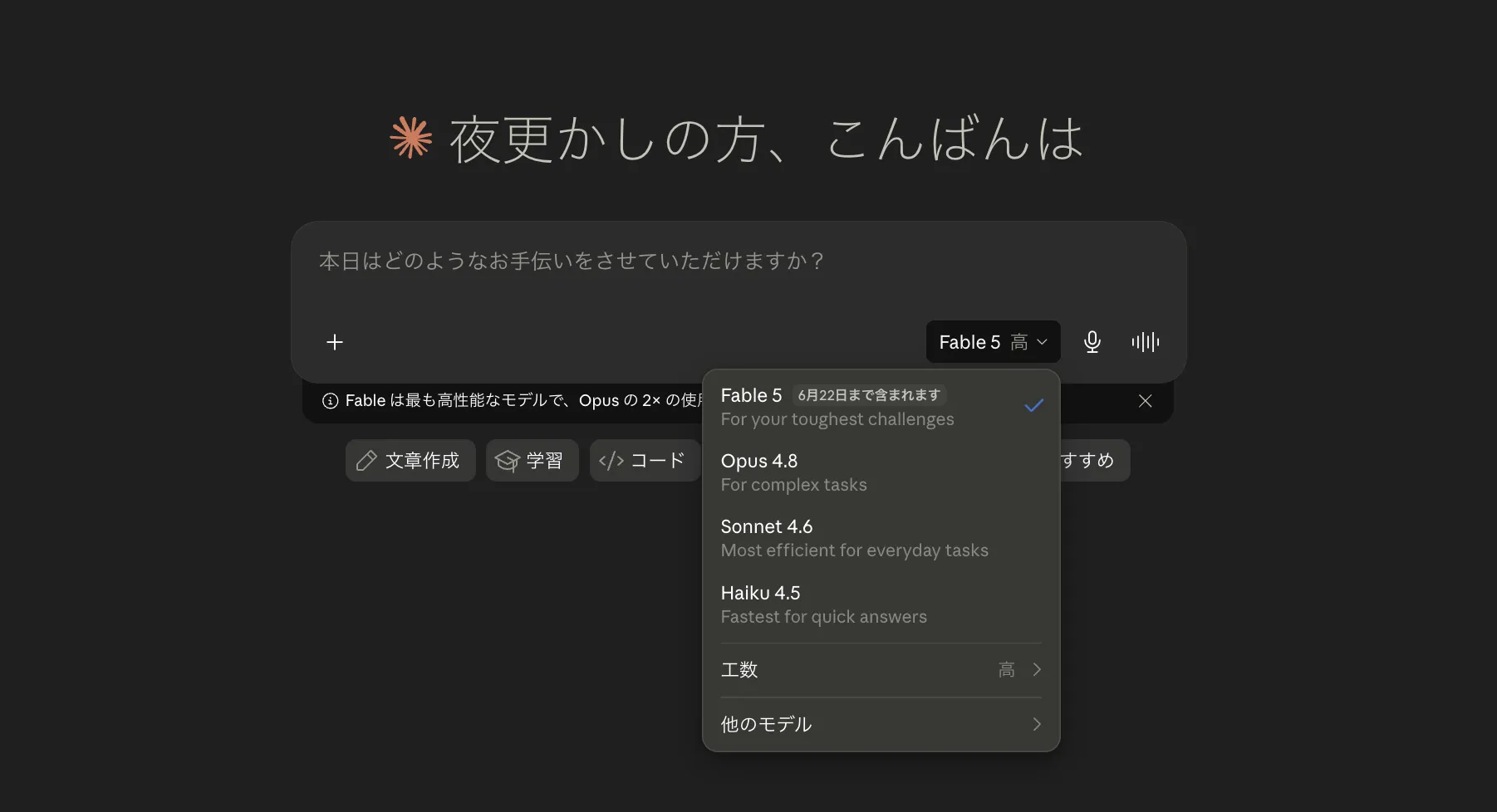The width and height of the screenshot is (1497, 812).
Task: Click the orange starburst logo
Action: (x=411, y=138)
